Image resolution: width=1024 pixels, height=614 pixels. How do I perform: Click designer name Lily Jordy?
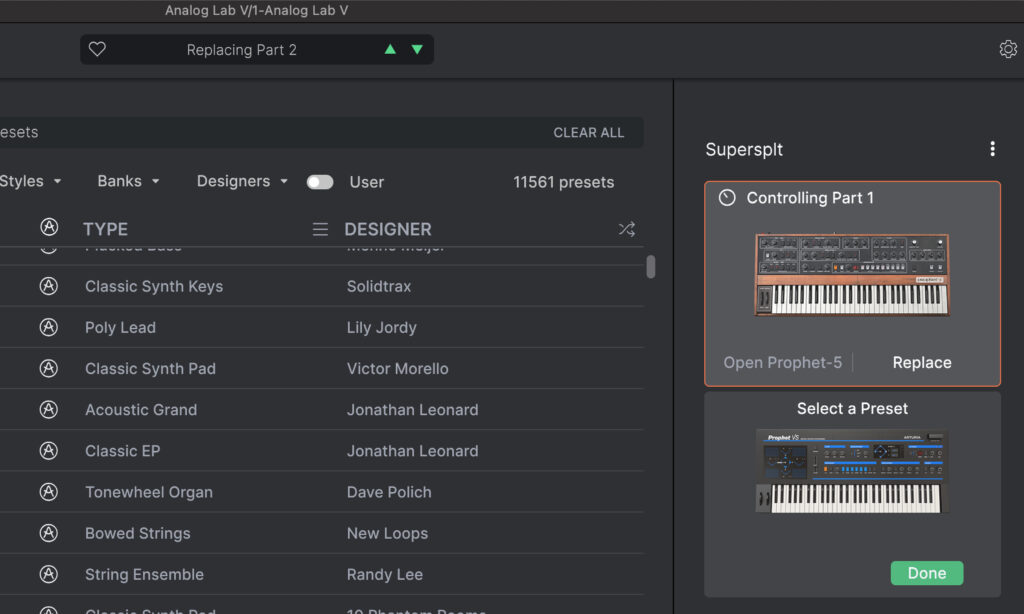381,327
